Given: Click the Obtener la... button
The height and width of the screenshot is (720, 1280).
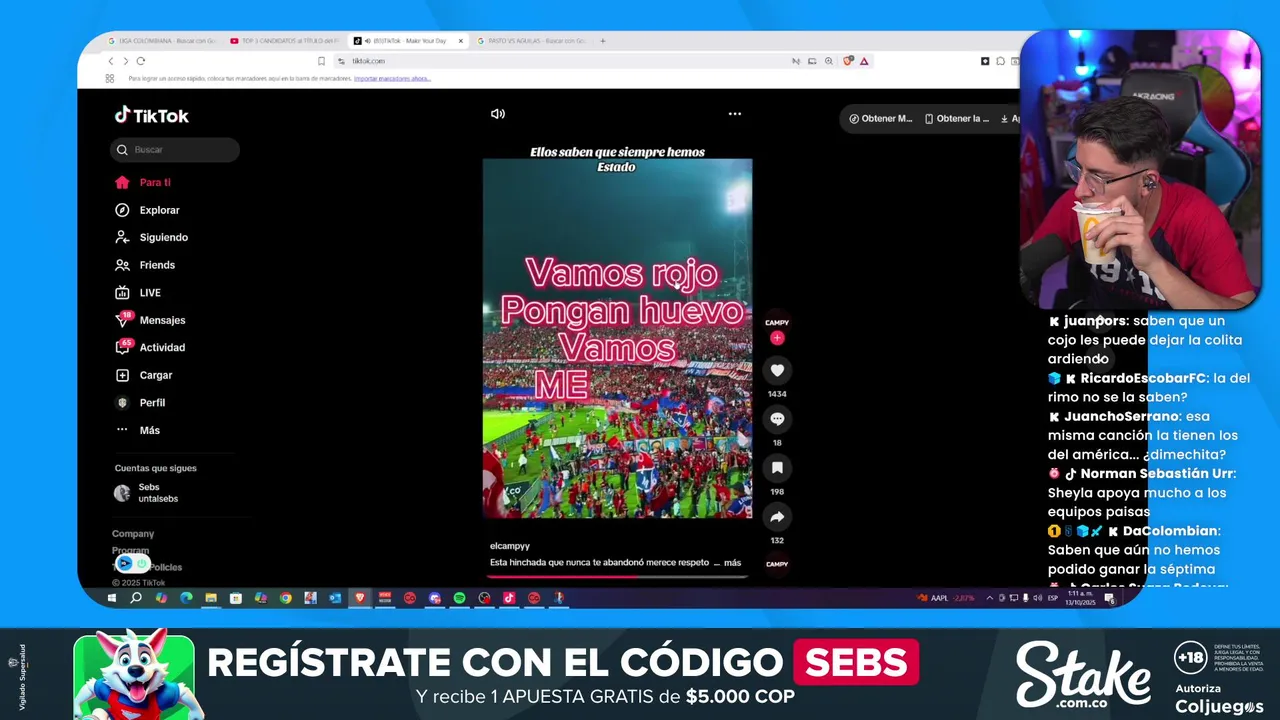Looking at the screenshot, I should [x=957, y=118].
